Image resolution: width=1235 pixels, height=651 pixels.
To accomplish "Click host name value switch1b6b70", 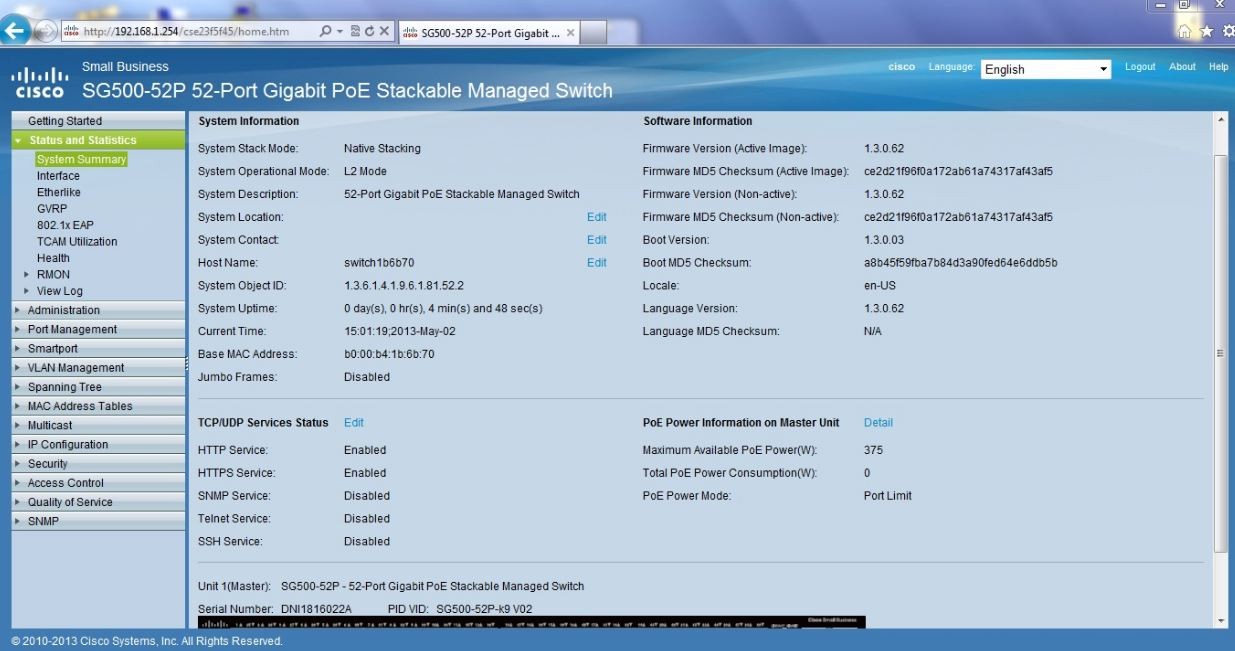I will 379,263.
